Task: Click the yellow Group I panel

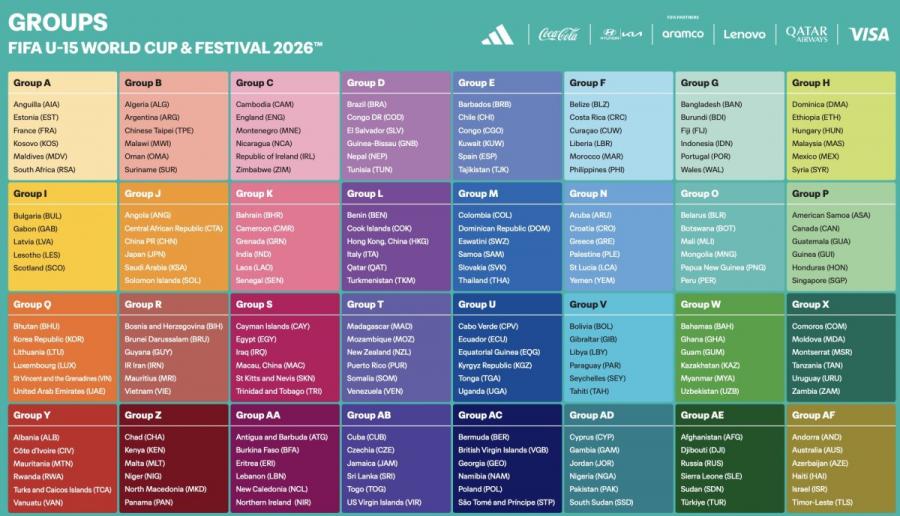Action: coord(63,236)
